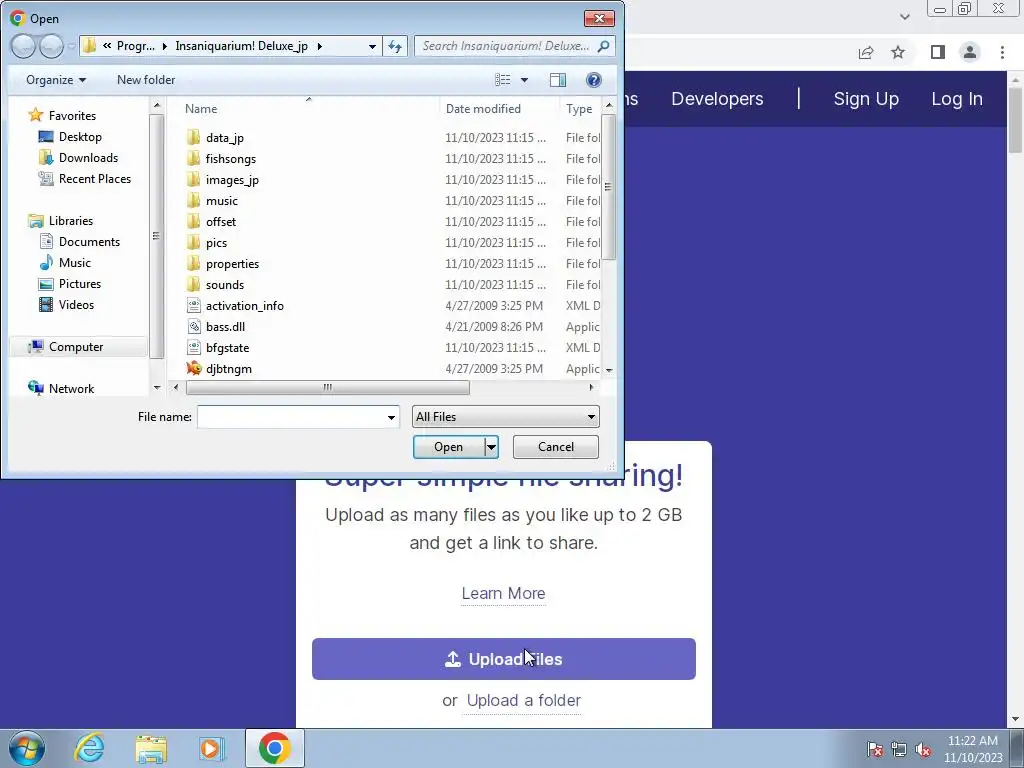Open Documents library

[89, 242]
